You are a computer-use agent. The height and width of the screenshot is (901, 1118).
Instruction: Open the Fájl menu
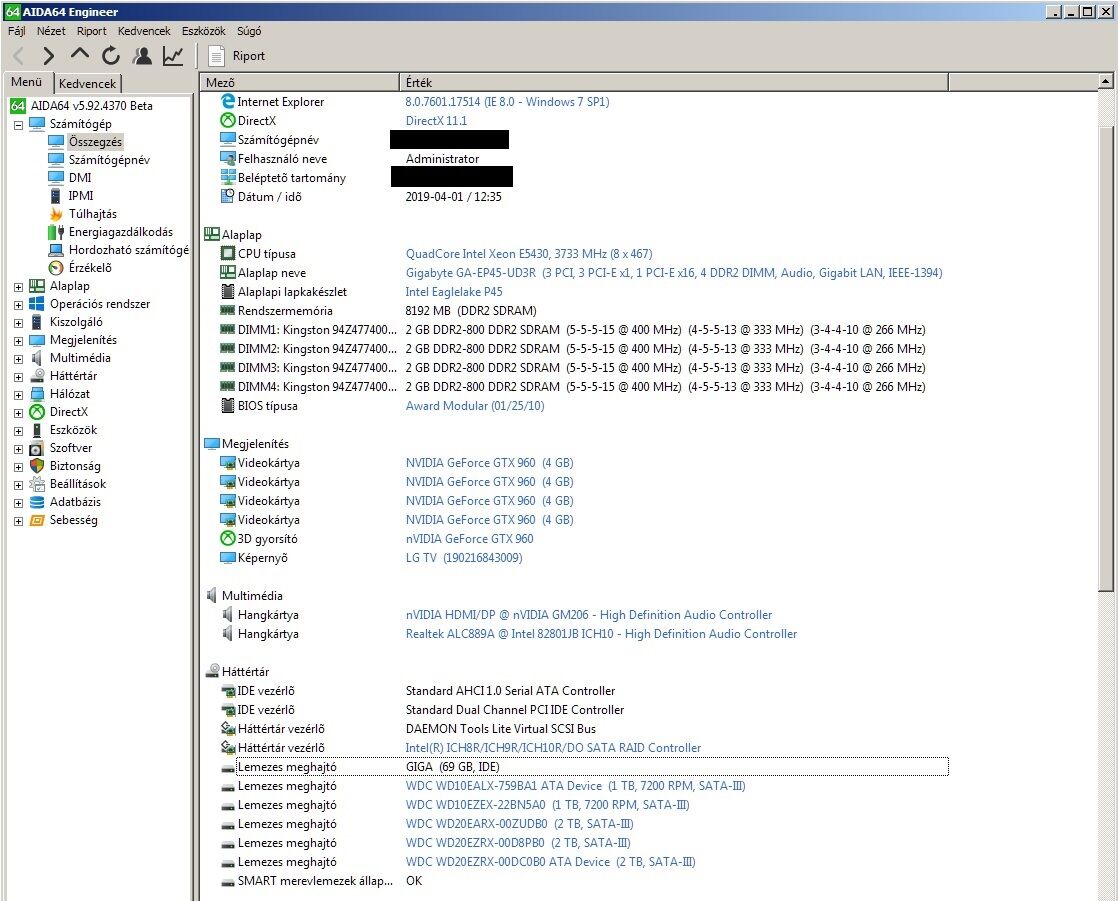point(16,31)
